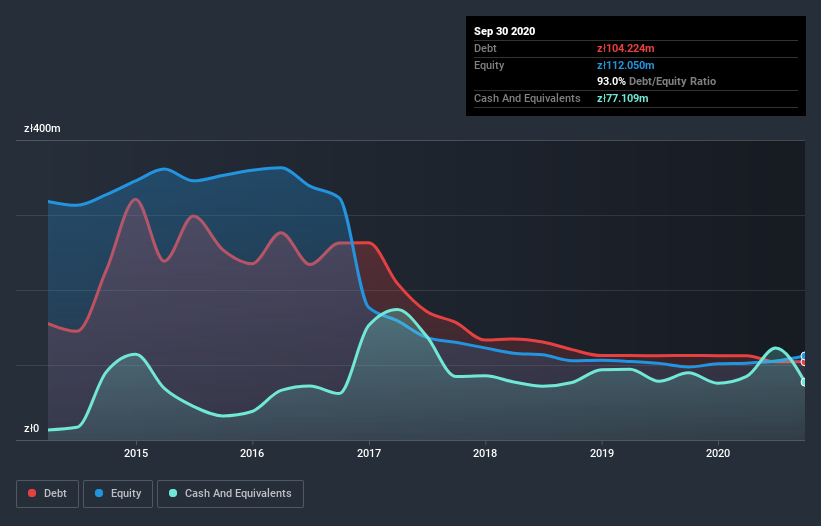Toggle Cash And Equivalents legend button

coord(230,494)
